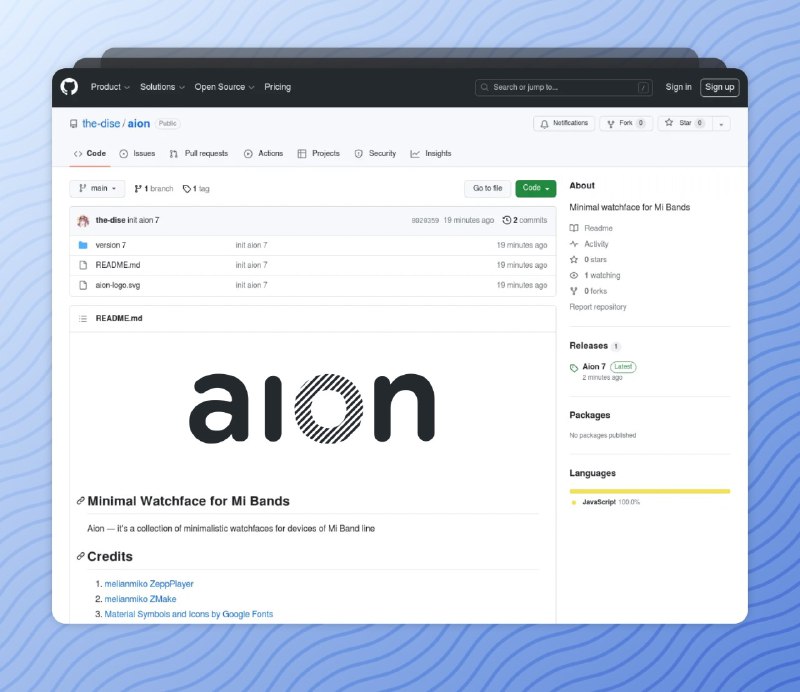Viewport: 800px width, 692px height.
Task: Open the Projects tab
Action: point(318,153)
